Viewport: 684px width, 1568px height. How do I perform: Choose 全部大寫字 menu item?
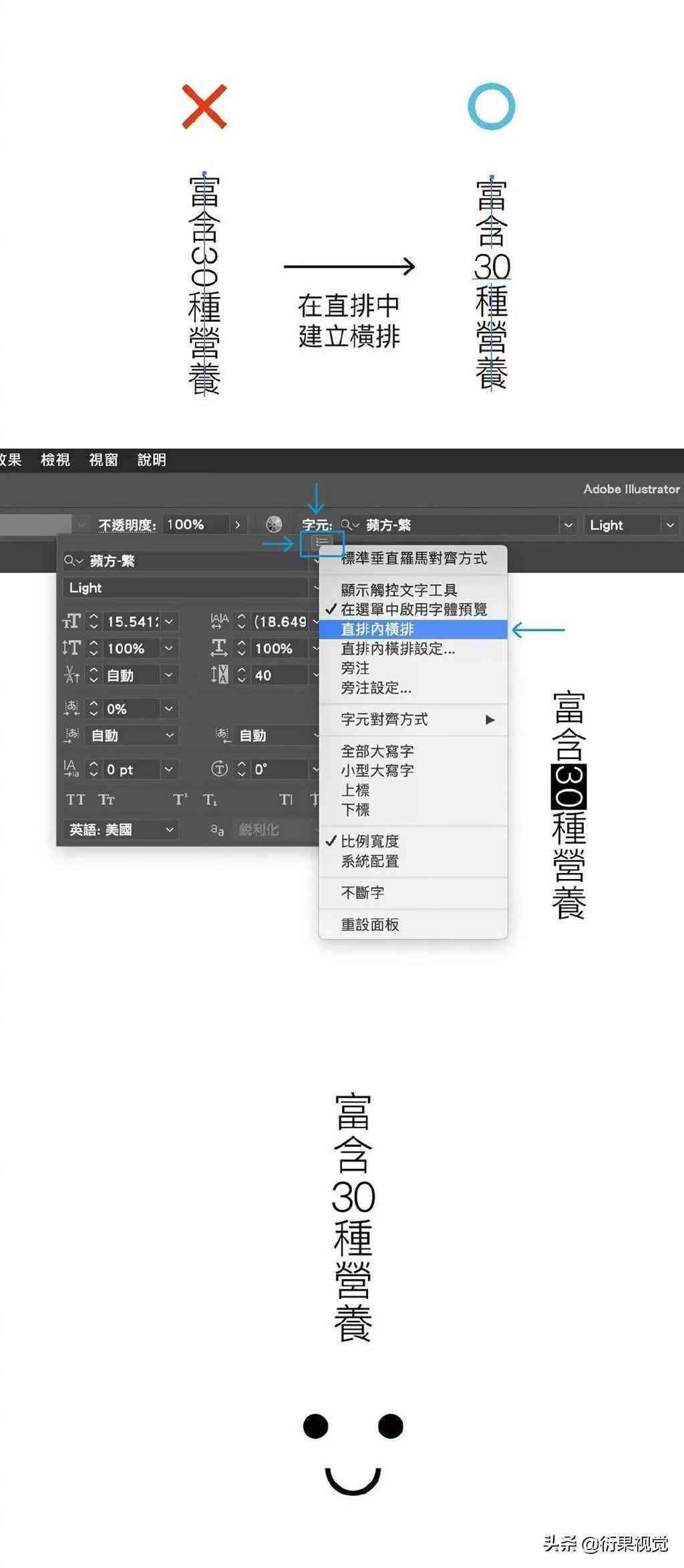(413, 751)
